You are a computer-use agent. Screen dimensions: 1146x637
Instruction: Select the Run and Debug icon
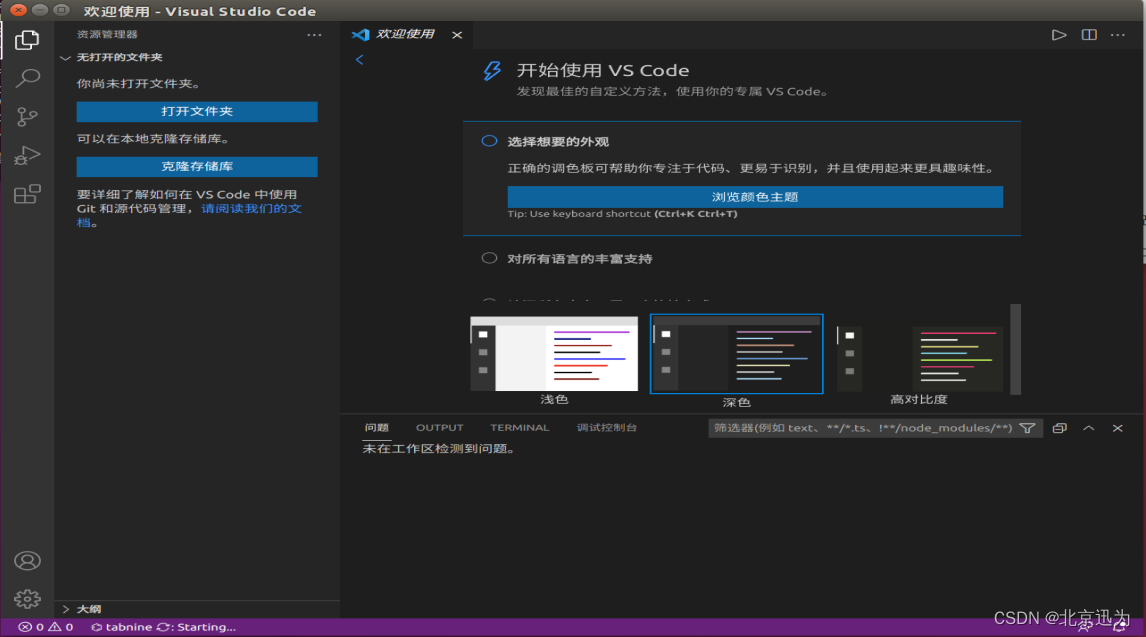pyautogui.click(x=27, y=155)
